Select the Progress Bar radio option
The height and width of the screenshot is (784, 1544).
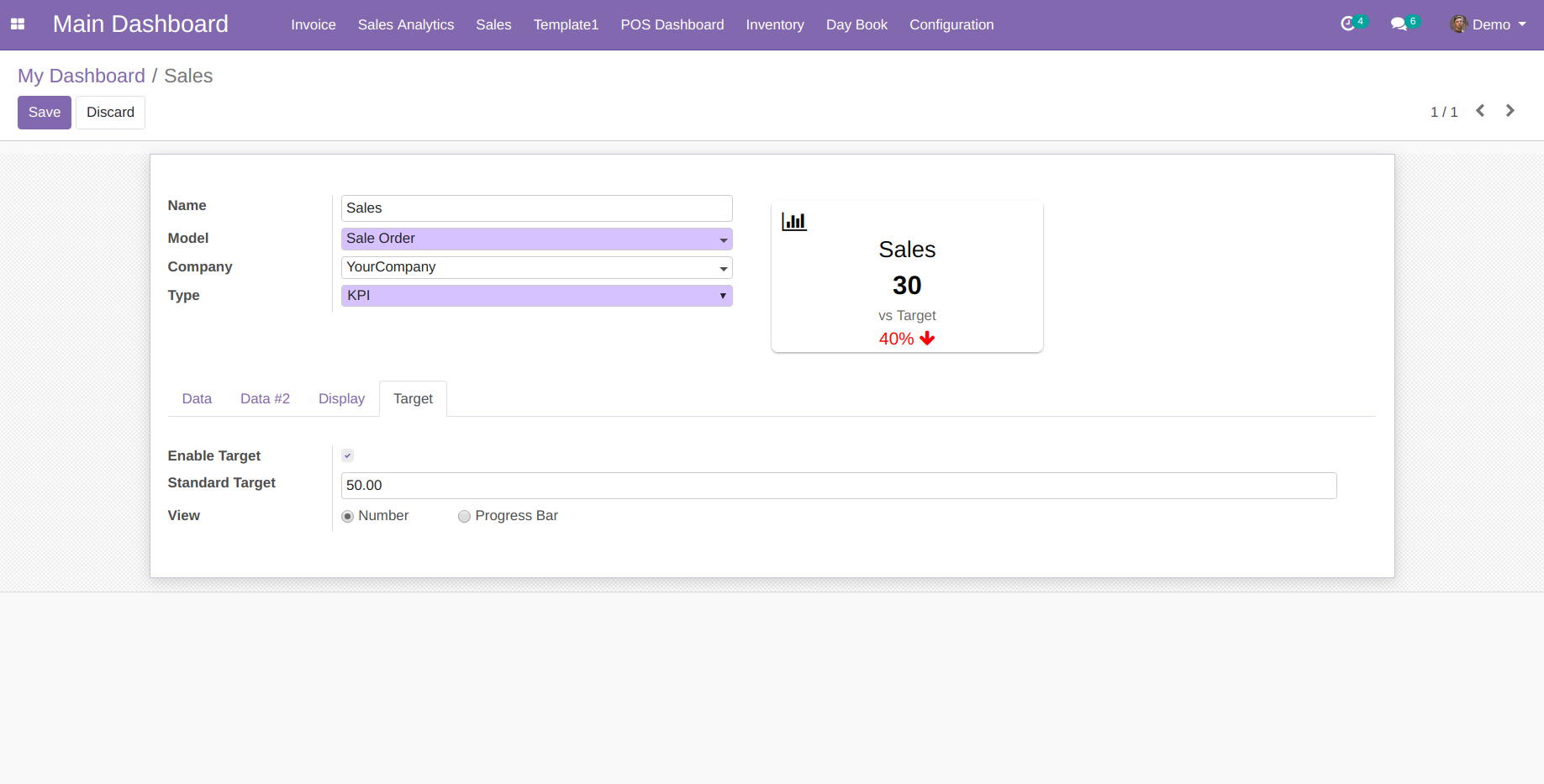[x=464, y=517]
